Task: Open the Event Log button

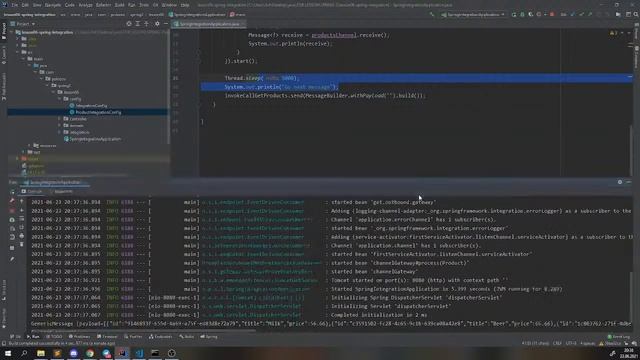Action: (619, 337)
